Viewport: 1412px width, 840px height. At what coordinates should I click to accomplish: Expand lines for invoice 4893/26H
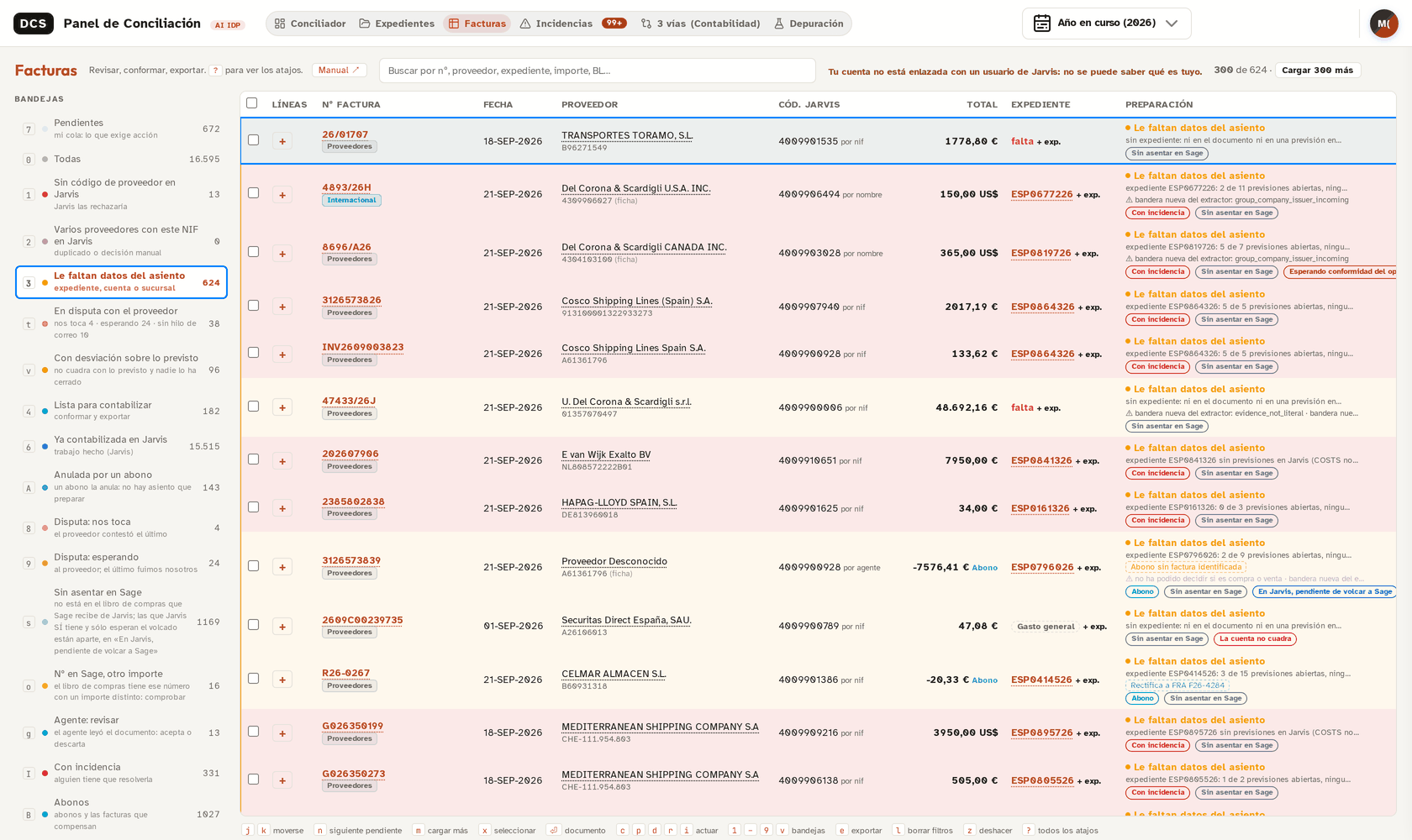point(282,195)
